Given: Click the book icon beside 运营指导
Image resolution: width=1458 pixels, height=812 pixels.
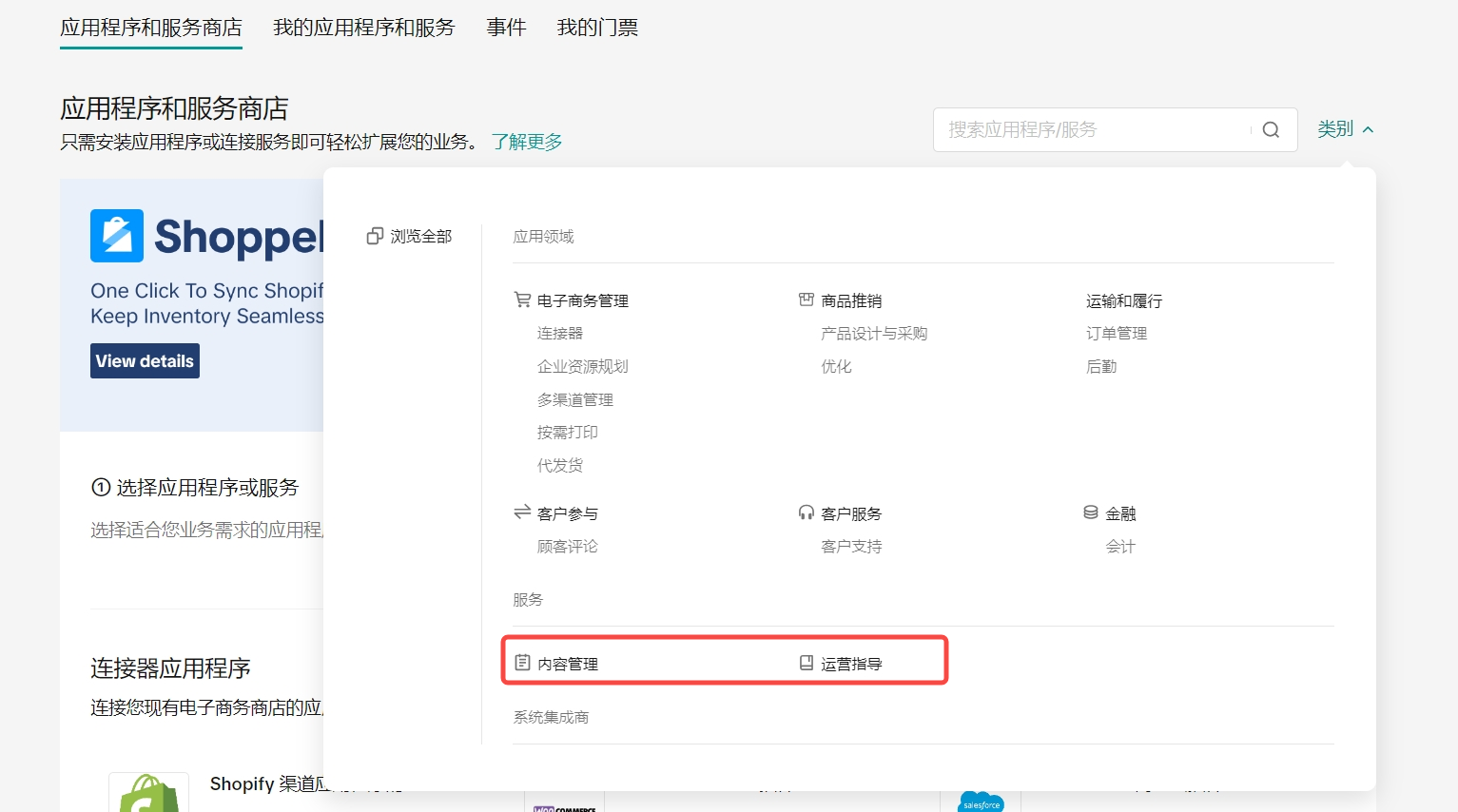Looking at the screenshot, I should coord(807,663).
